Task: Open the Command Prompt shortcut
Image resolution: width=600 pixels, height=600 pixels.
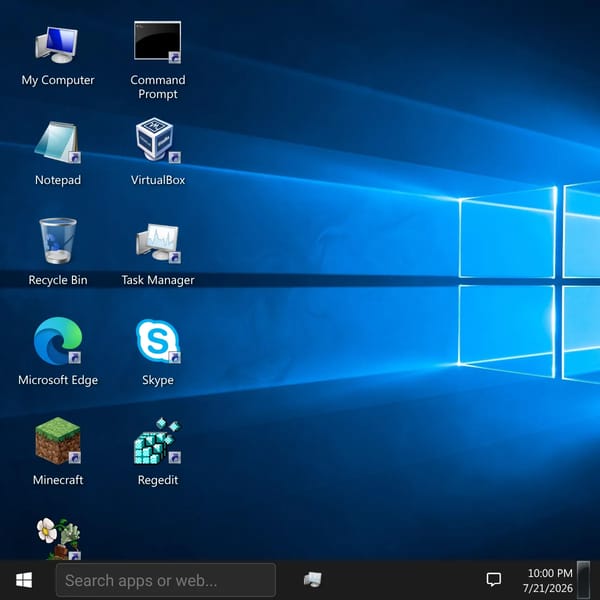Action: pos(158,42)
